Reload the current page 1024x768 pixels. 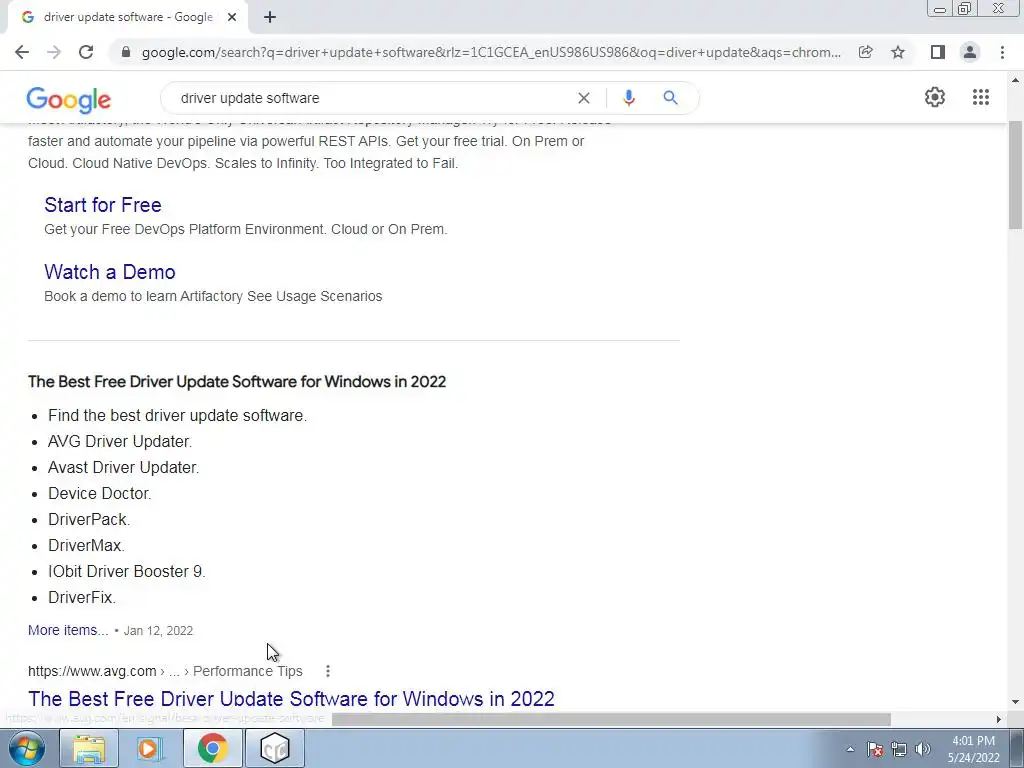pos(86,52)
